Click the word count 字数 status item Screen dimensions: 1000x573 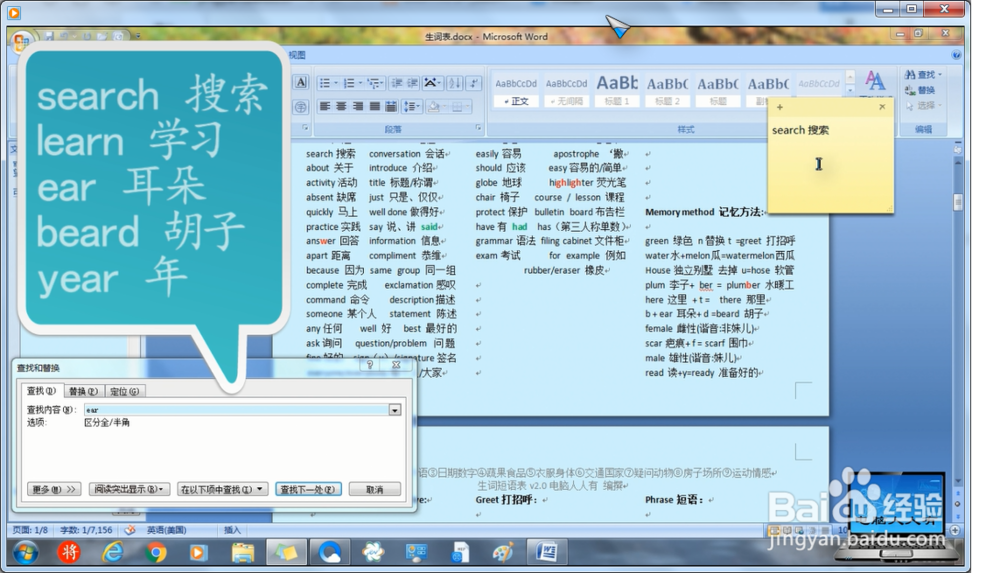tap(86, 530)
